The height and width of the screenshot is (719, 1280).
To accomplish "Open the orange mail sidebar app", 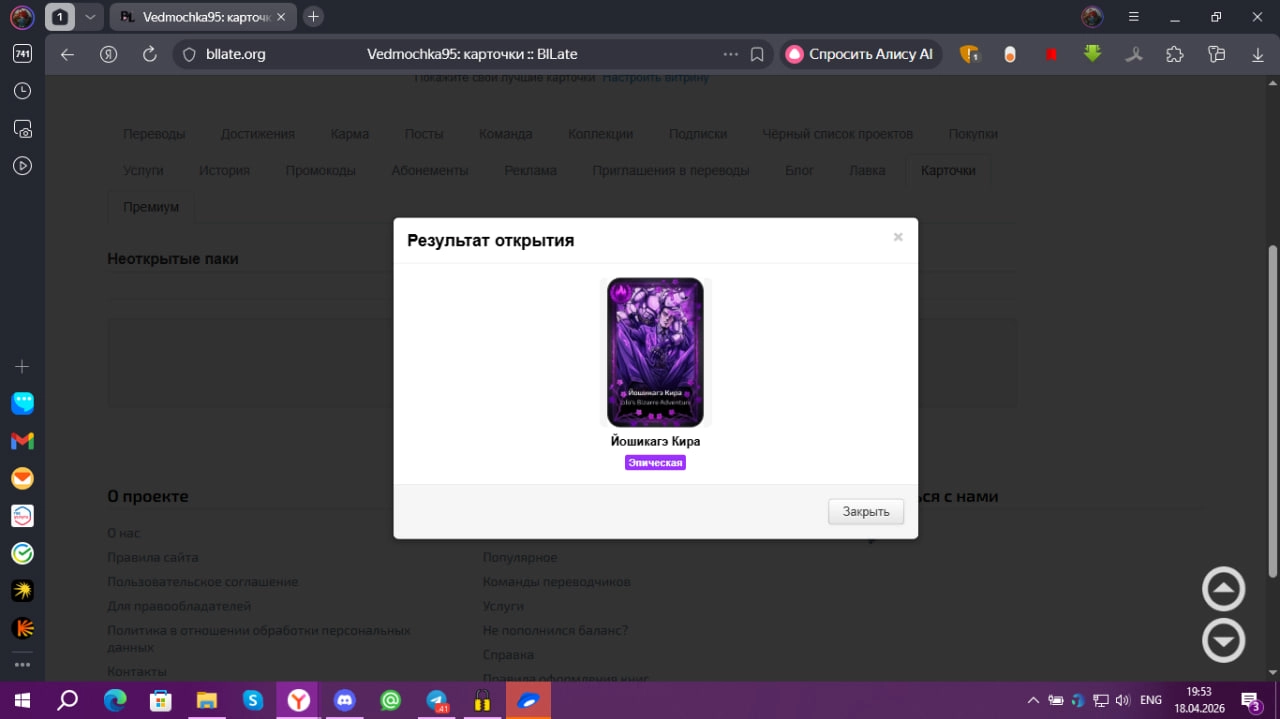I will coord(22,479).
